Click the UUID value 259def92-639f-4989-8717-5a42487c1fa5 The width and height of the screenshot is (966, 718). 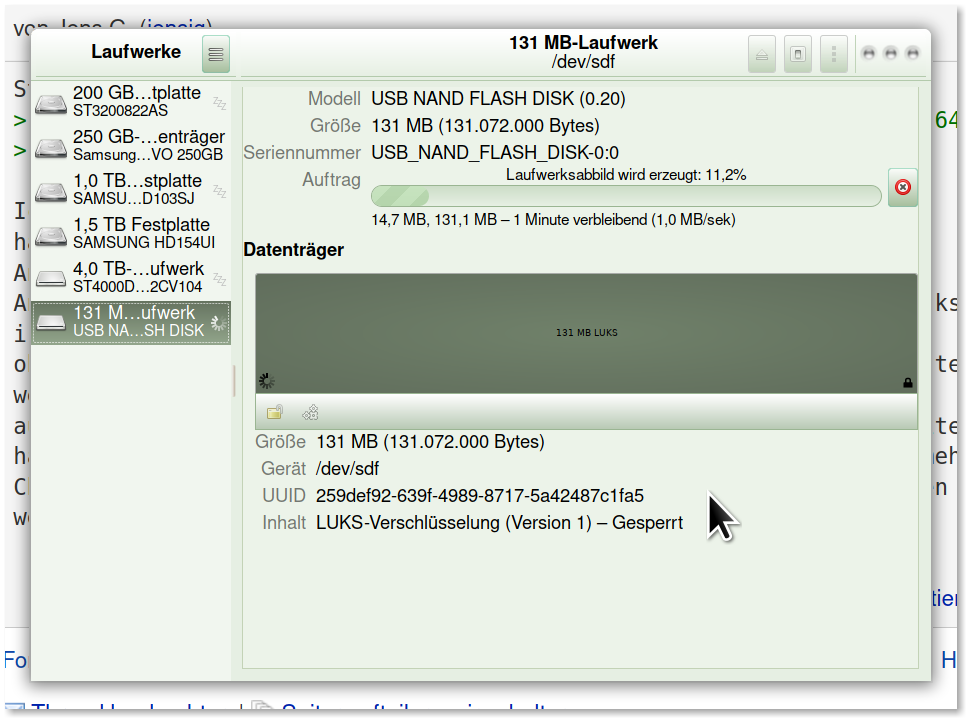(480, 496)
